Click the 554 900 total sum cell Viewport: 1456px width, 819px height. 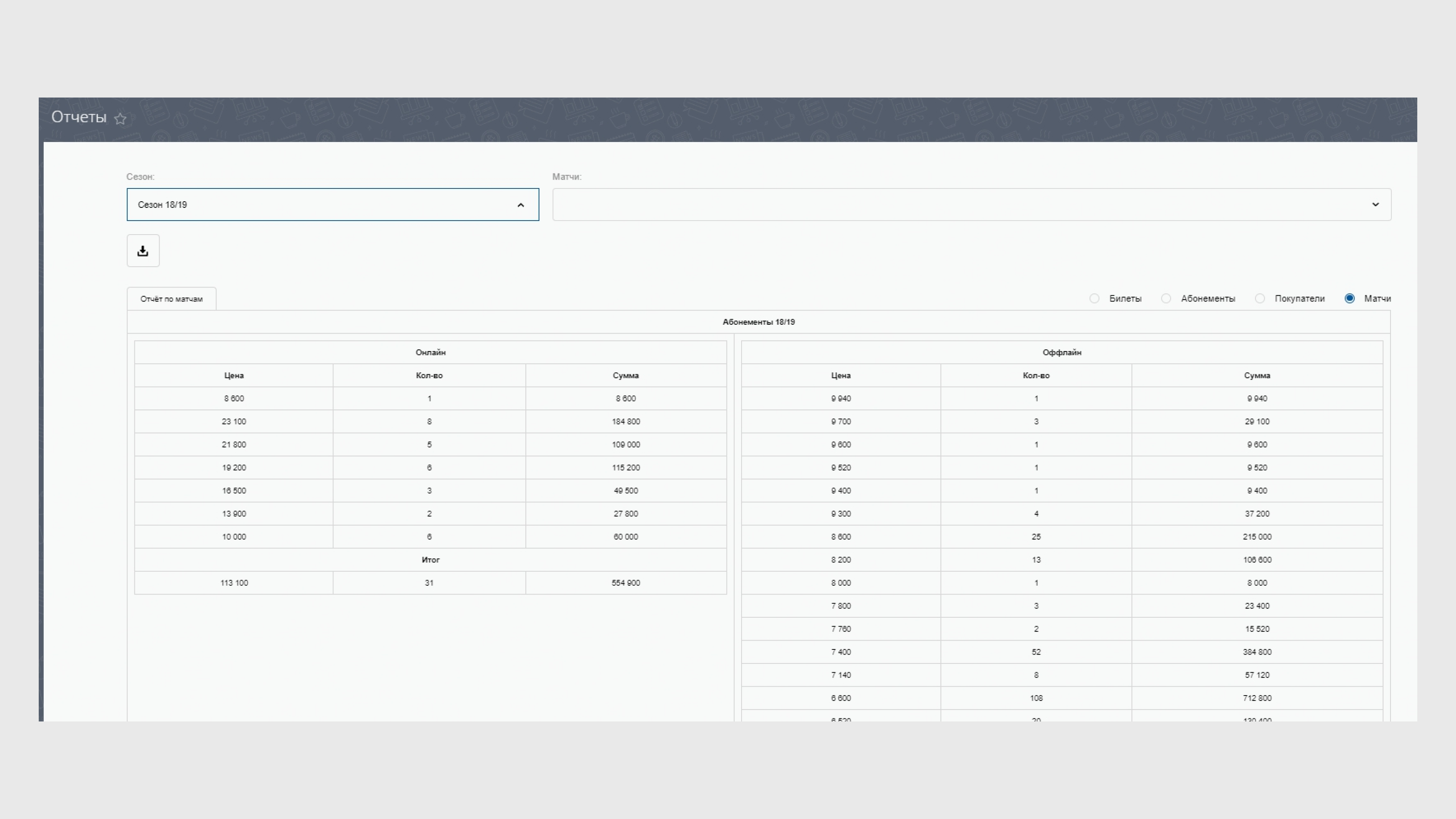(626, 583)
